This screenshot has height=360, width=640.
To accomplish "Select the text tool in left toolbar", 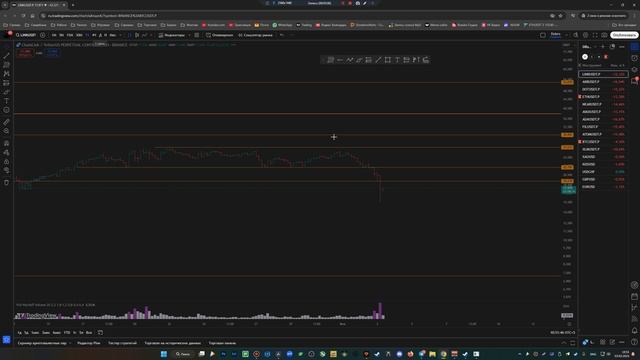I will tap(7, 101).
